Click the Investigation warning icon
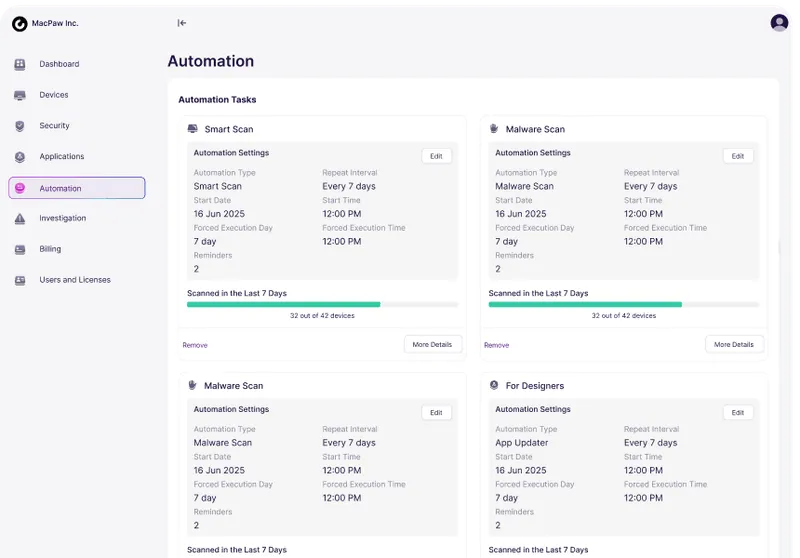Screen dimensions: 800x558 point(20,219)
